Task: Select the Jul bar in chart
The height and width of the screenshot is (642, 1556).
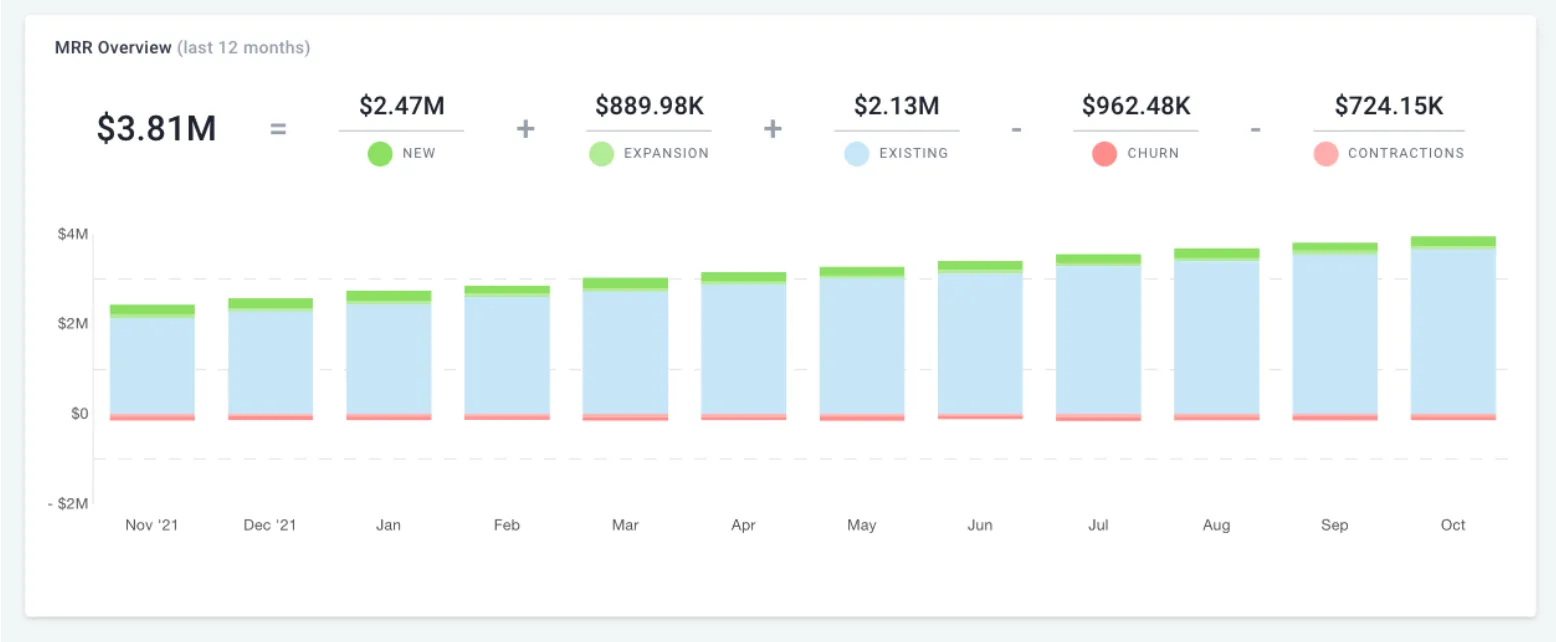Action: tap(1098, 338)
